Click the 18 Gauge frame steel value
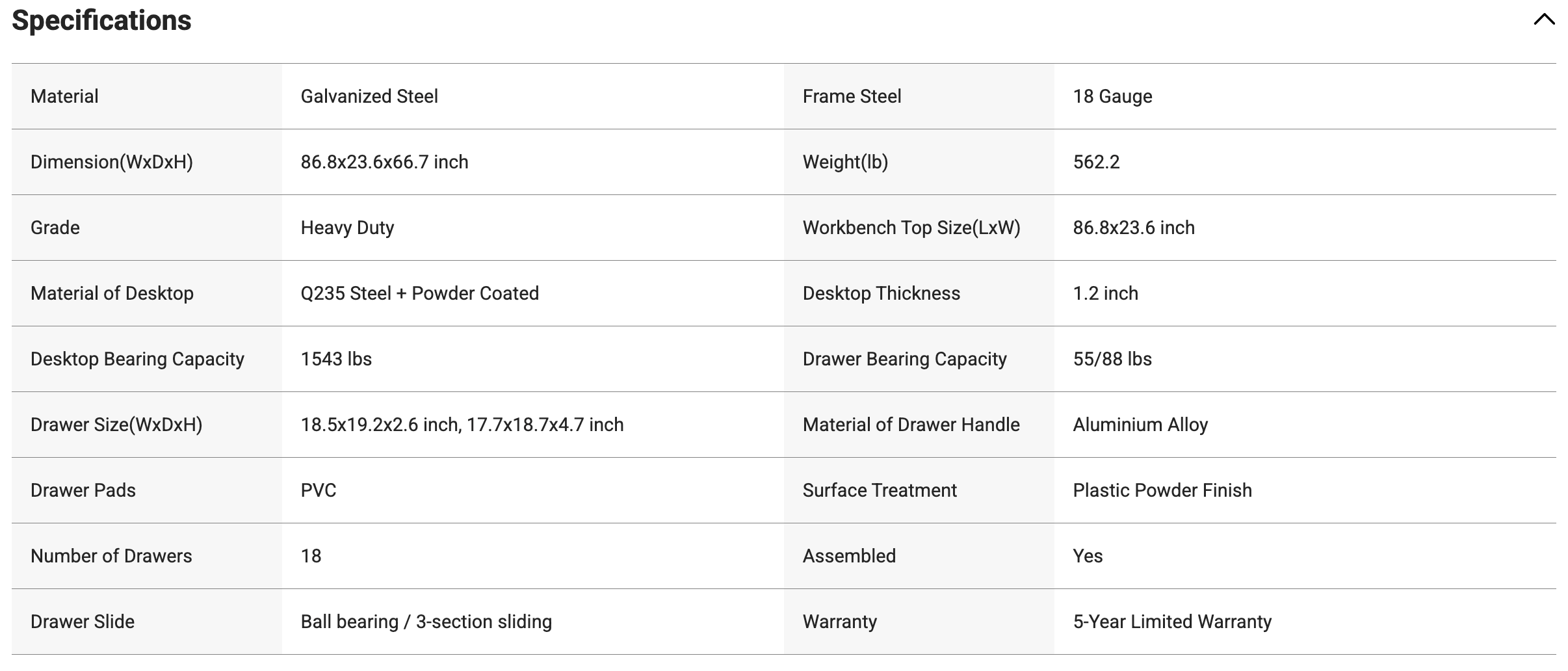This screenshot has height=671, width=1568. click(1112, 96)
